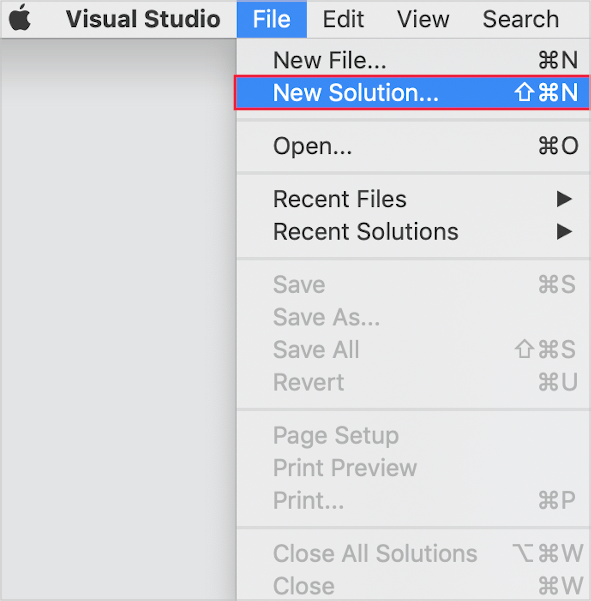Open the Edit menu
Viewport: 591px width, 601px height.
343,19
